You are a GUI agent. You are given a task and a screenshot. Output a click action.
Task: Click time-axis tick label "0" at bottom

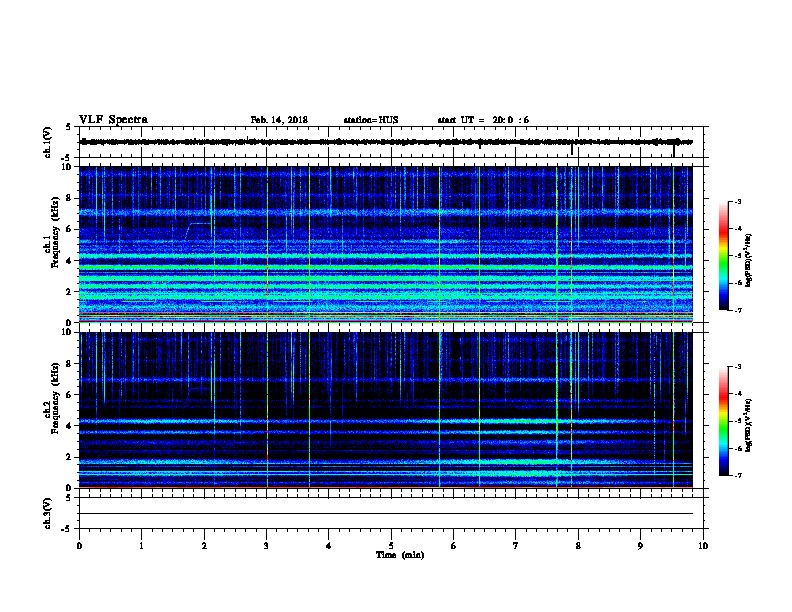click(79, 546)
